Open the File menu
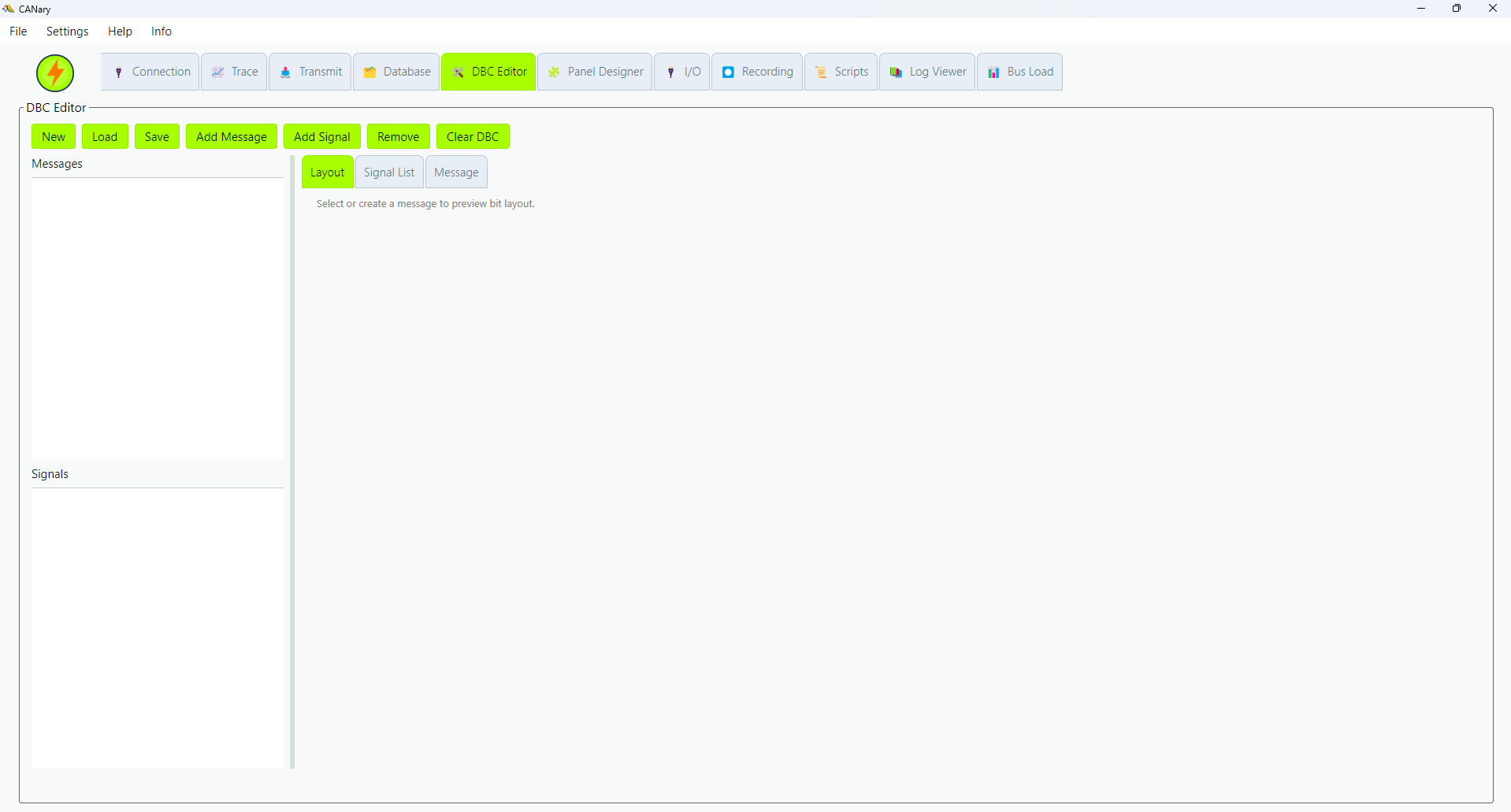 click(x=18, y=32)
